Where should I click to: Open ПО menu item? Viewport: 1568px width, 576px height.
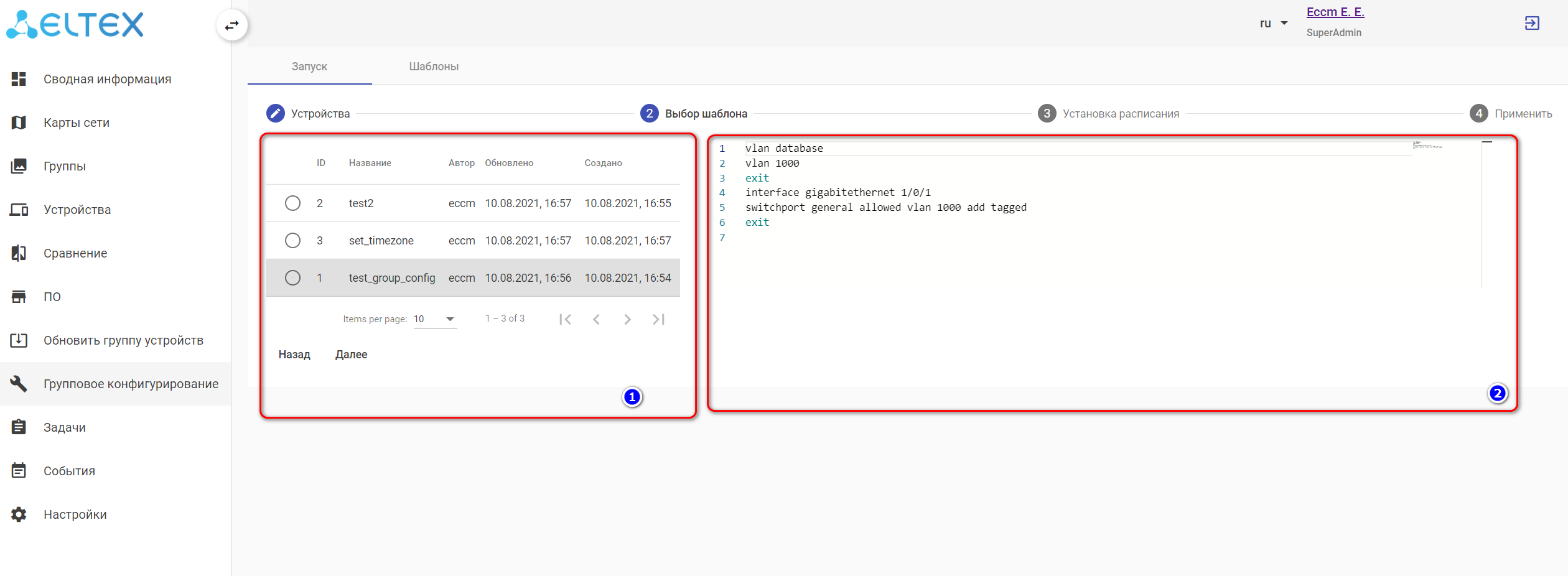pos(116,297)
